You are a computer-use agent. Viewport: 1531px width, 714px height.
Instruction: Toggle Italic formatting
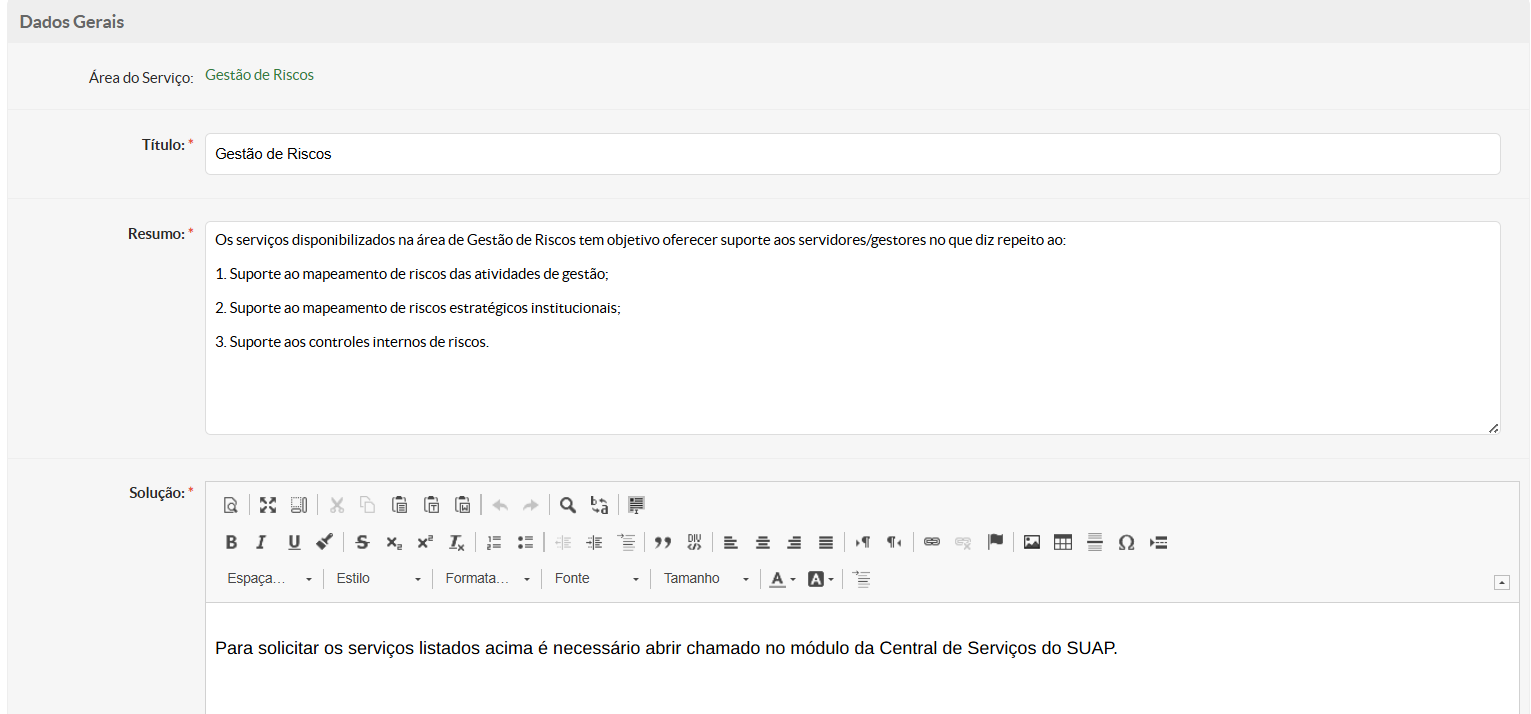[x=262, y=542]
